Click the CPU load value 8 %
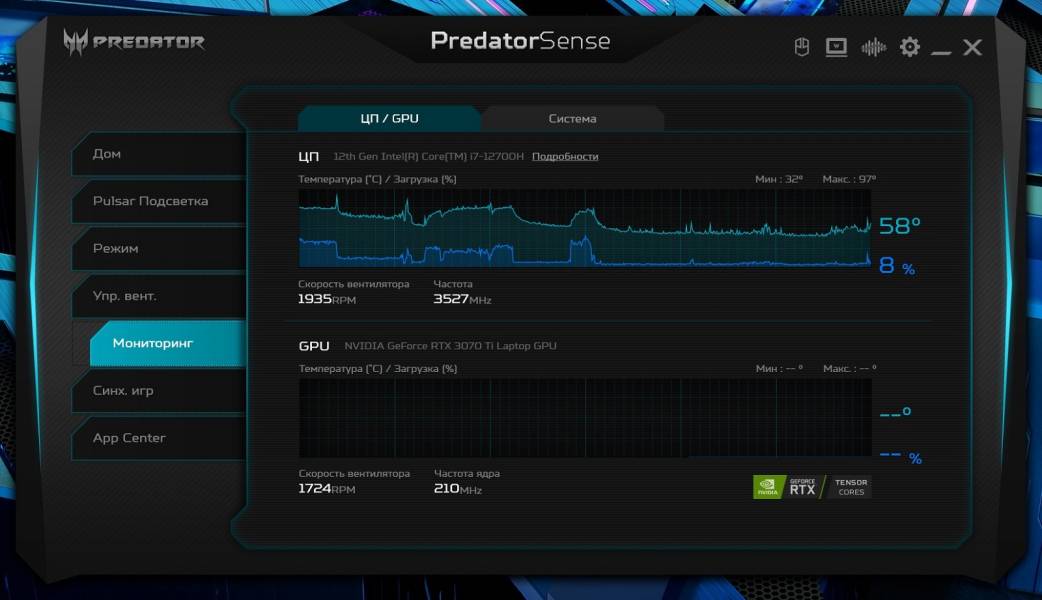This screenshot has height=600, width=1042. [x=897, y=266]
